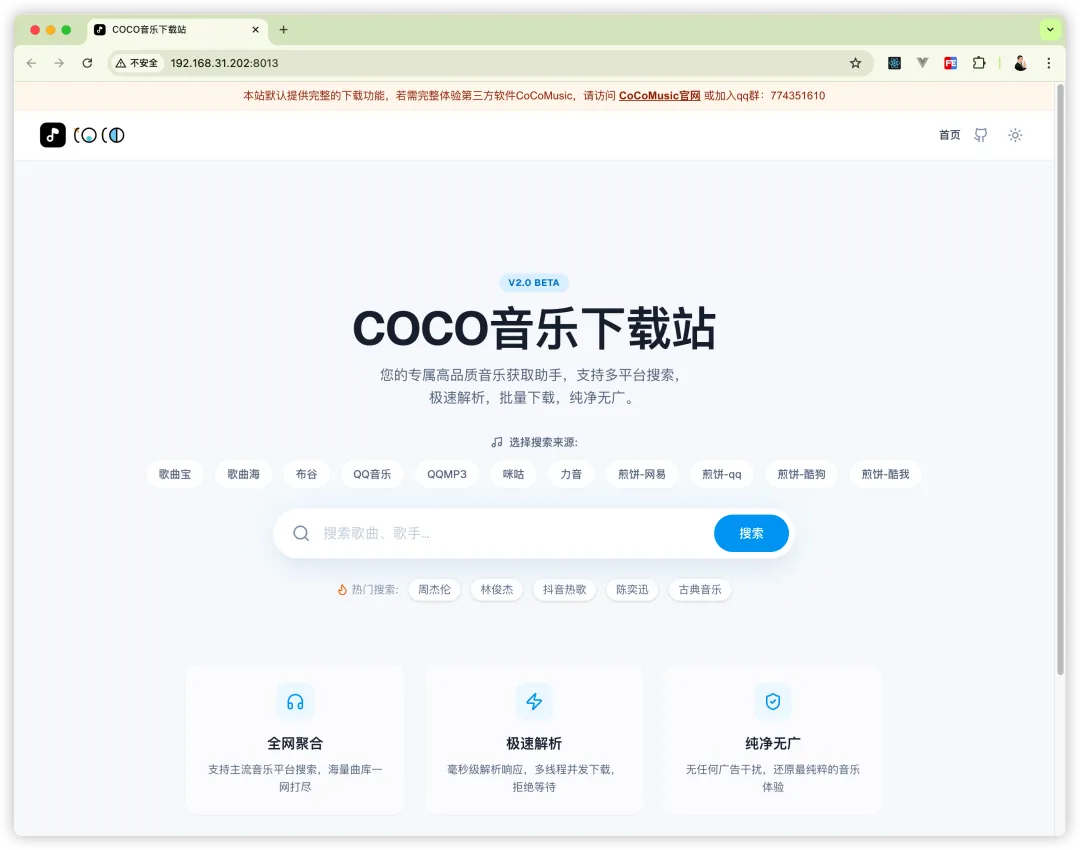The width and height of the screenshot is (1080, 850).
Task: Open the GitHub repository icon in header
Action: tap(981, 135)
